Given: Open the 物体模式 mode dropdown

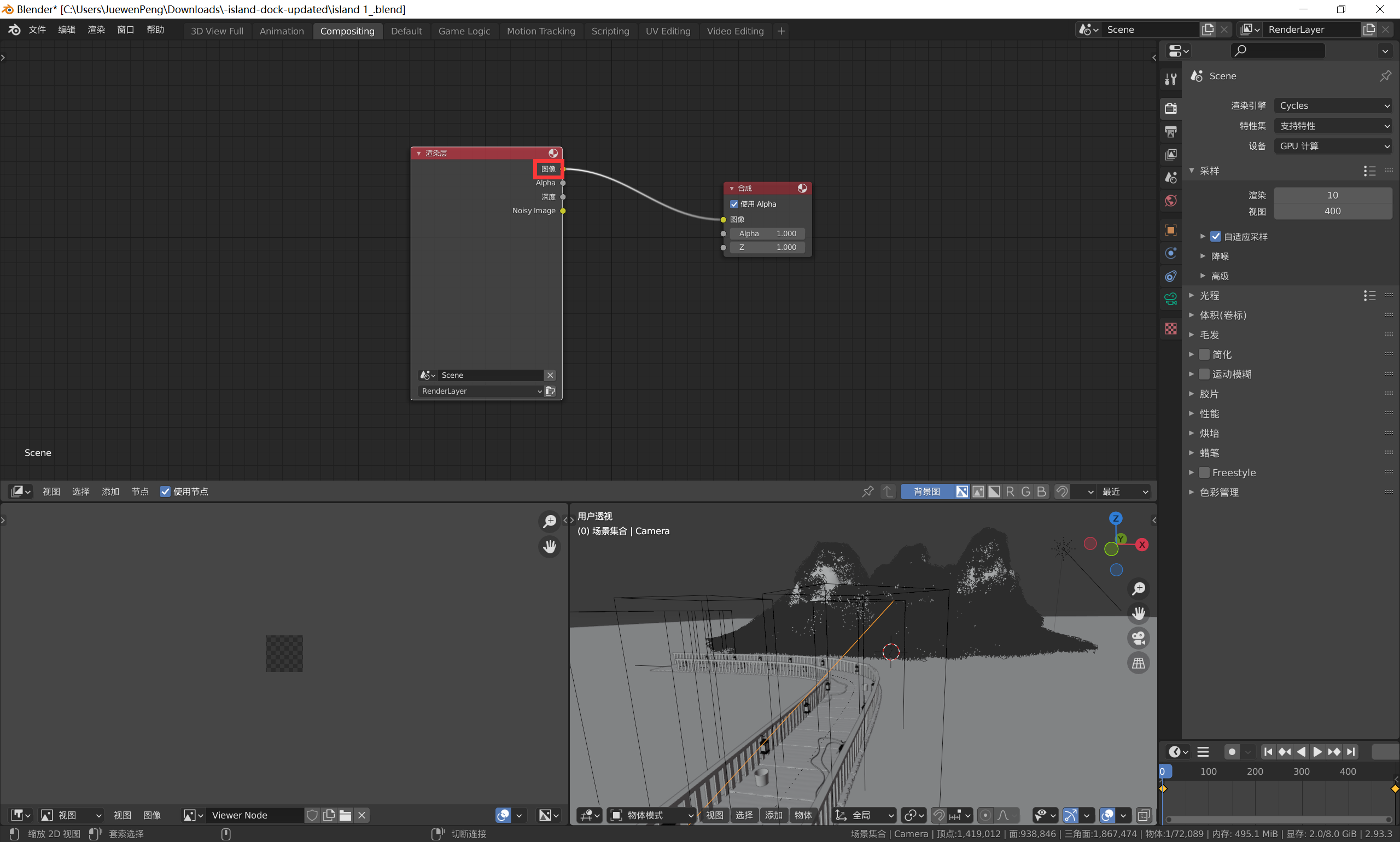Looking at the screenshot, I should click(x=650, y=815).
